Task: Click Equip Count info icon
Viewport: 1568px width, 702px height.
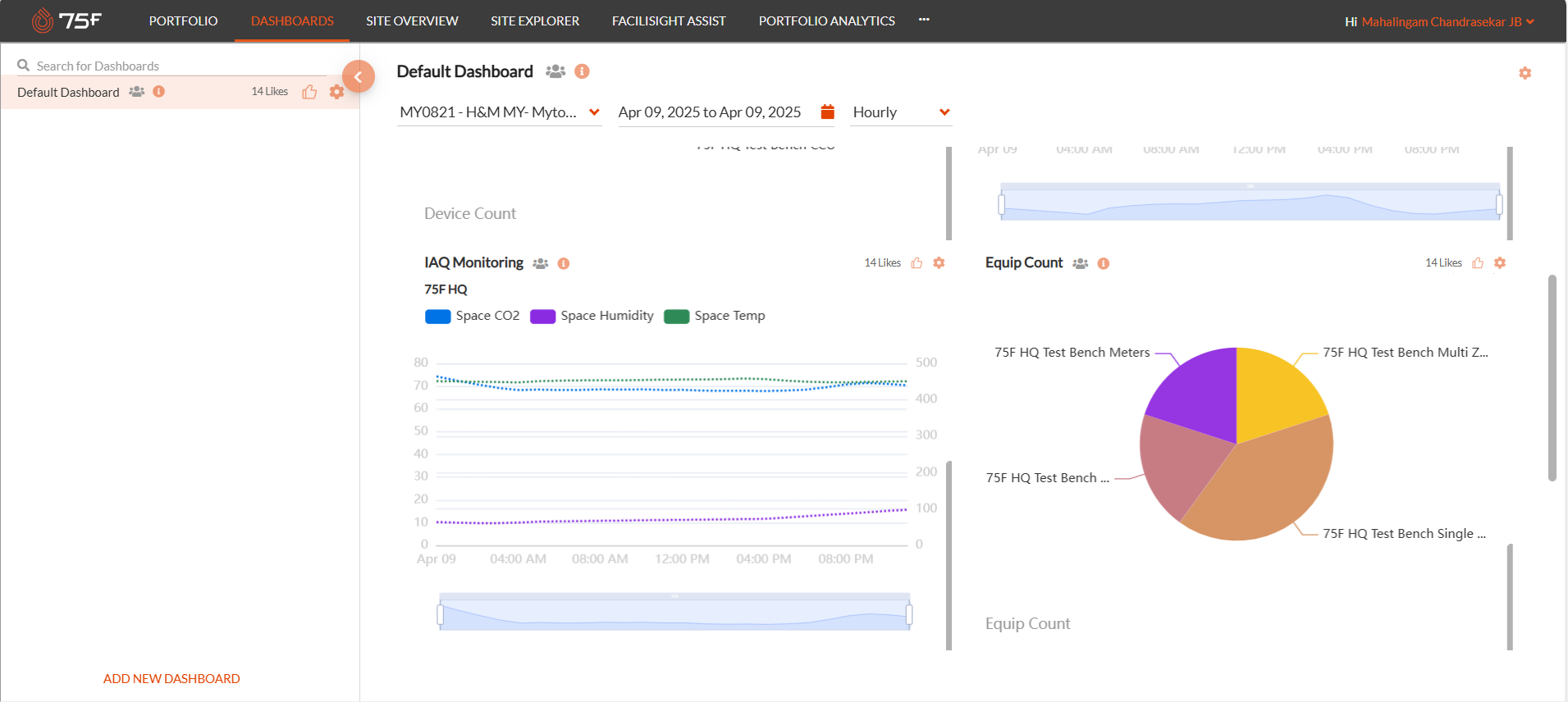Action: click(1104, 263)
